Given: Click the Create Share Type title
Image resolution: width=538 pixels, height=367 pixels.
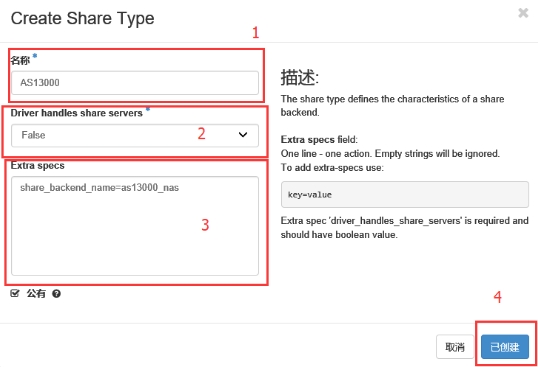Looking at the screenshot, I should click(82, 19).
